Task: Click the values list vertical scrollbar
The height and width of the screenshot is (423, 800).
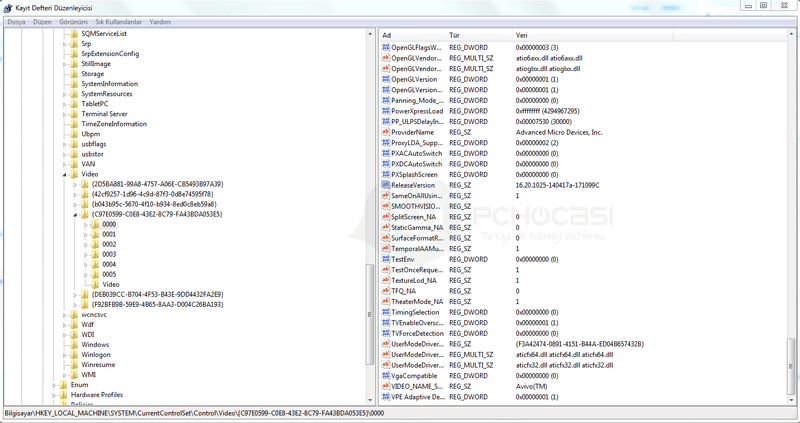Action: (x=792, y=220)
